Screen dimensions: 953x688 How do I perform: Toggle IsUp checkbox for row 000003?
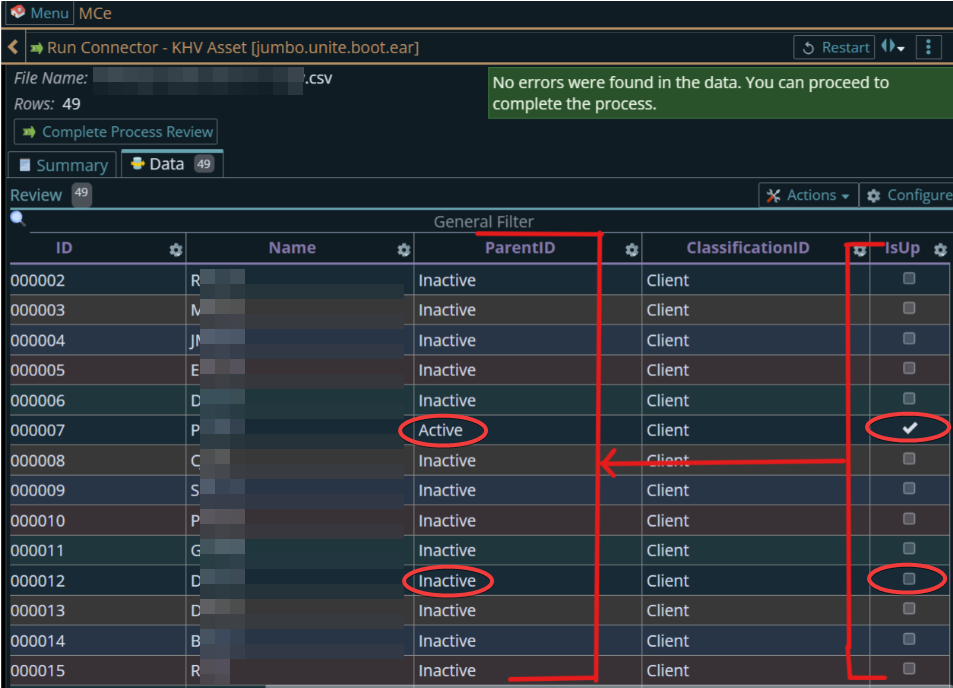909,308
